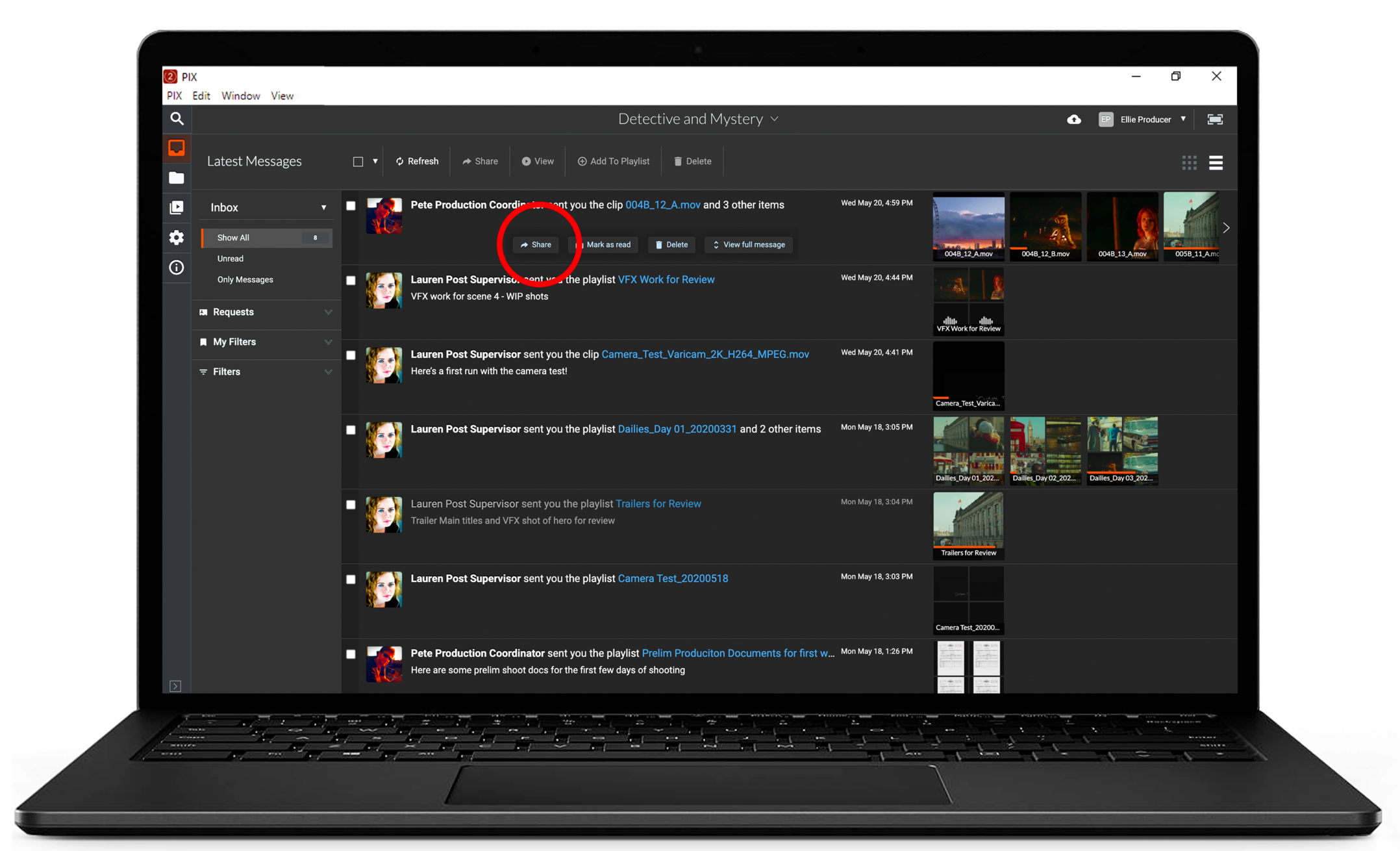Open the Window menu
The image size is (1400, 851).
[240, 96]
